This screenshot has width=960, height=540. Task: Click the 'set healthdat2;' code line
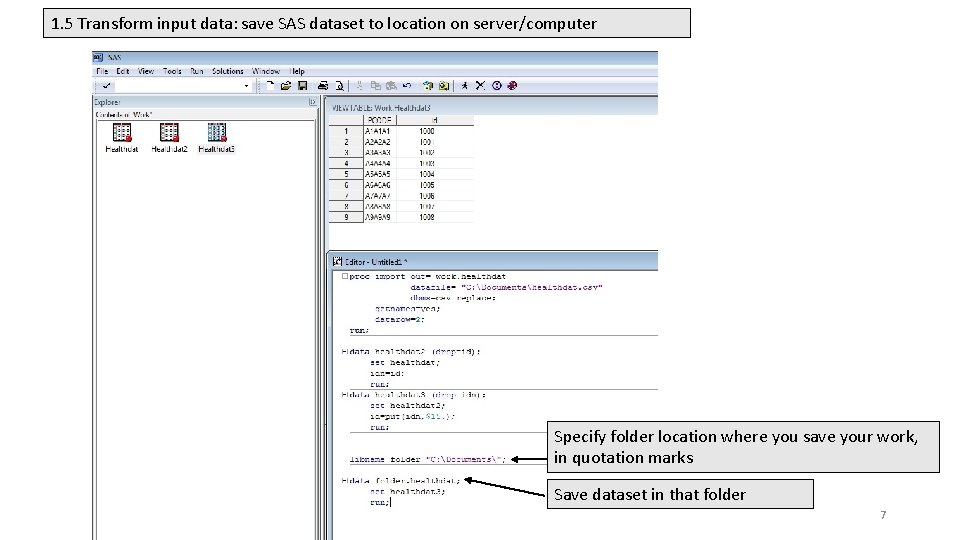point(407,405)
